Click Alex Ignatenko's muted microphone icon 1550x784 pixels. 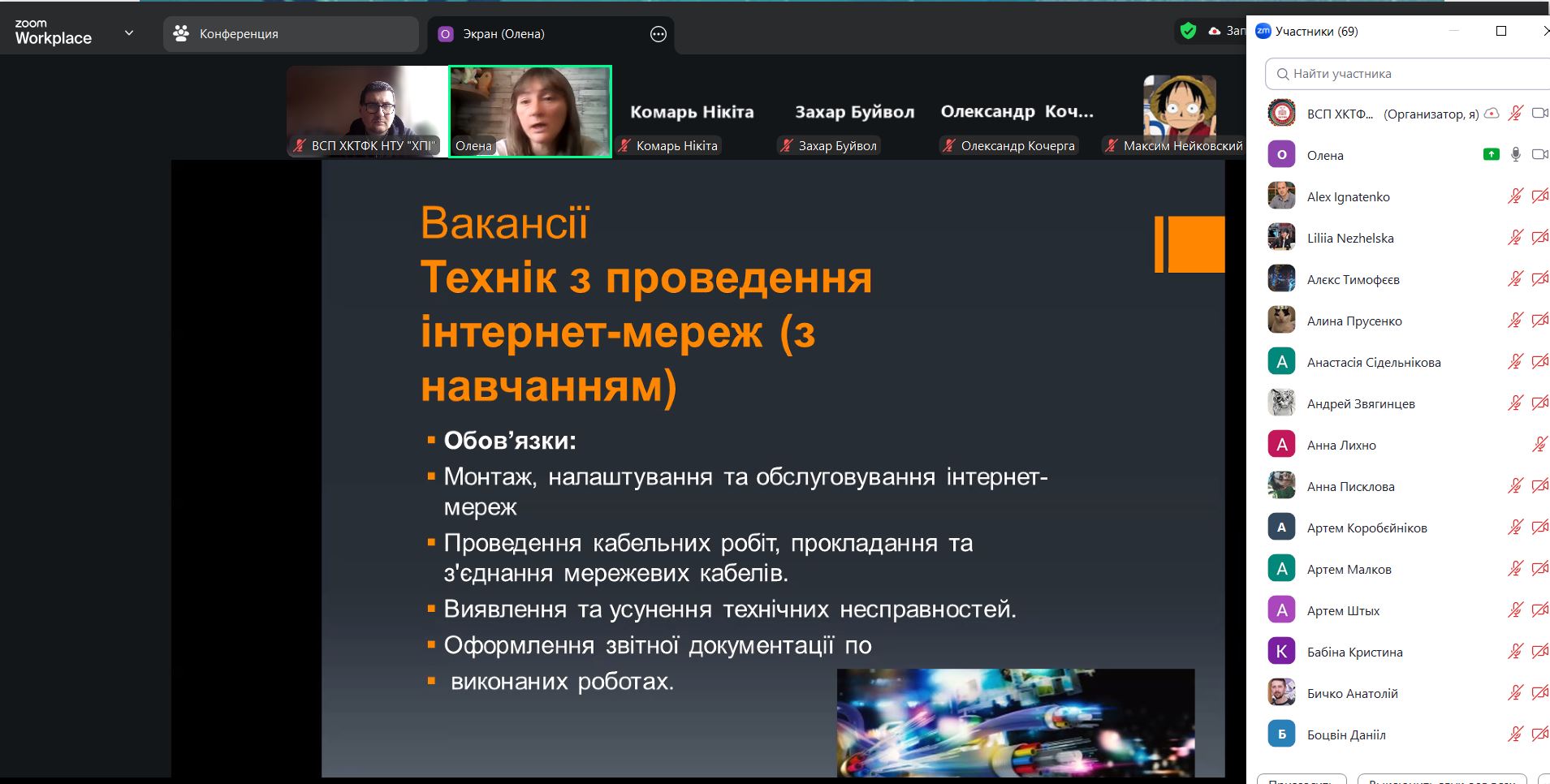click(1515, 196)
